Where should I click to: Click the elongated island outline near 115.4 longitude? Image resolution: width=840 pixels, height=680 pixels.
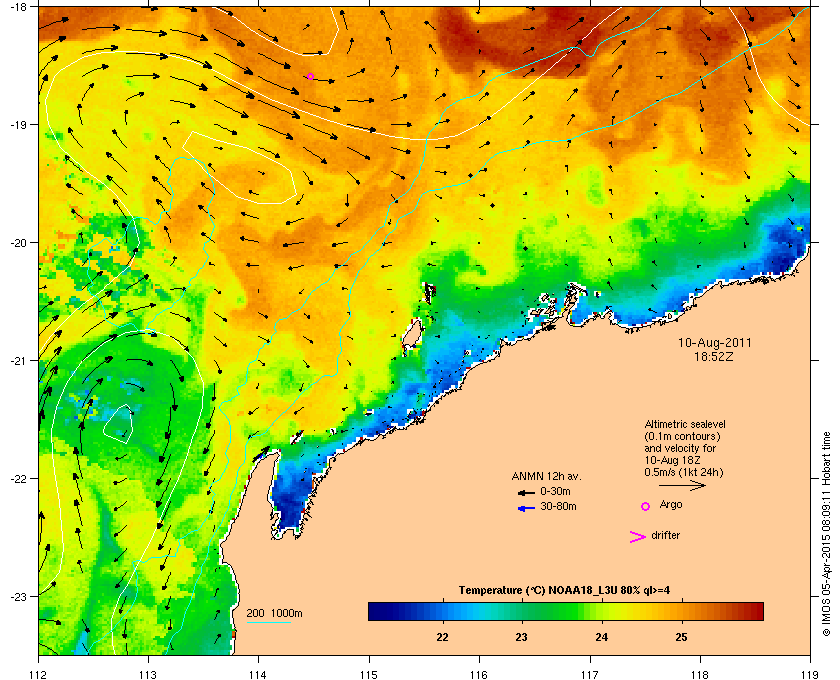point(412,334)
